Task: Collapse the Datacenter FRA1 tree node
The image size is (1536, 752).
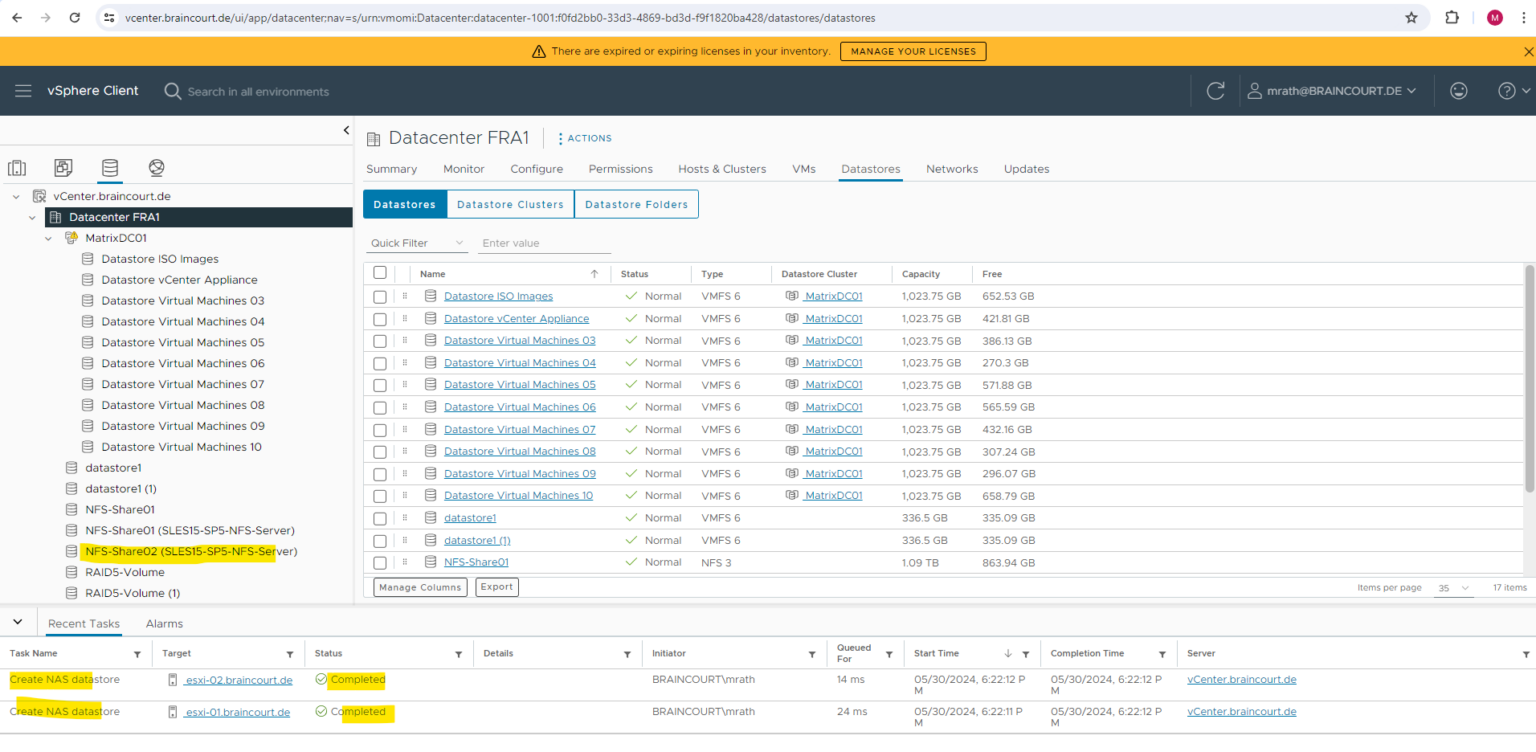Action: (32, 217)
